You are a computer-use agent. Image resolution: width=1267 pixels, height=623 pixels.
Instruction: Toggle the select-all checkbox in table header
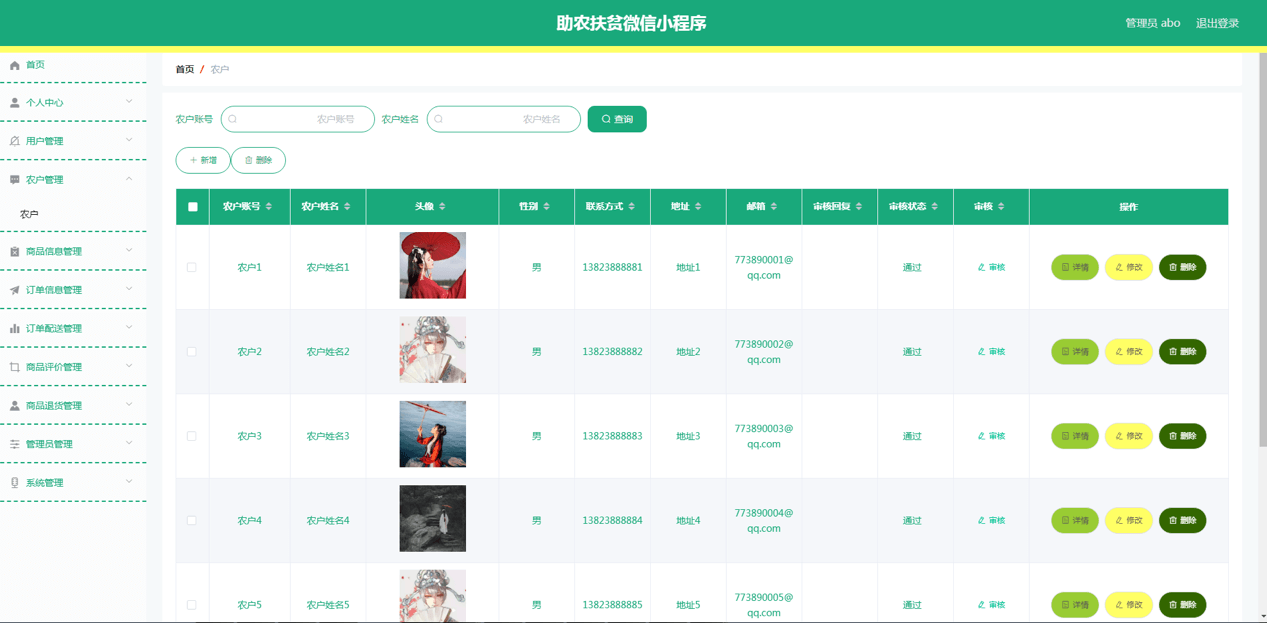point(193,207)
